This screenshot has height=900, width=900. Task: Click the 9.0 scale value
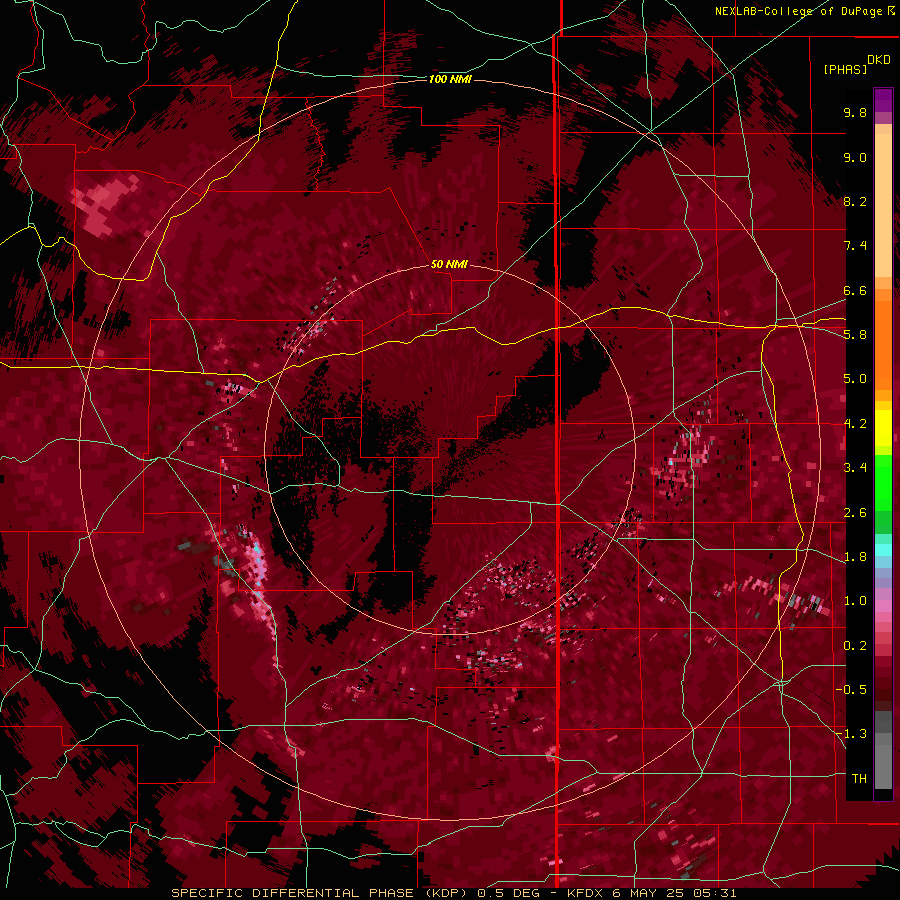(855, 157)
